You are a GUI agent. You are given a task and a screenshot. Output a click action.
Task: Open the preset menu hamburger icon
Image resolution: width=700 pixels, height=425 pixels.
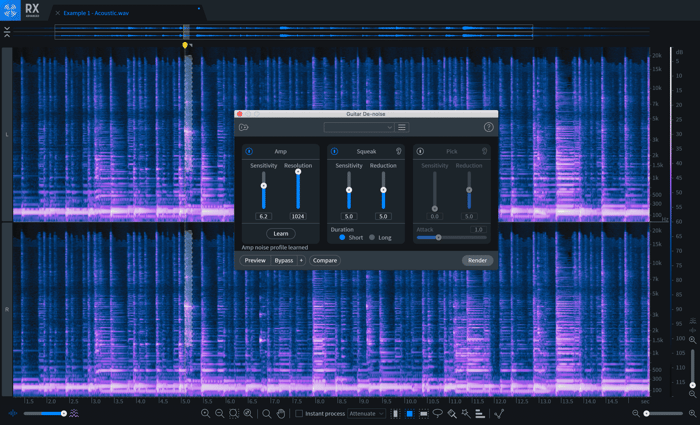[x=402, y=127]
